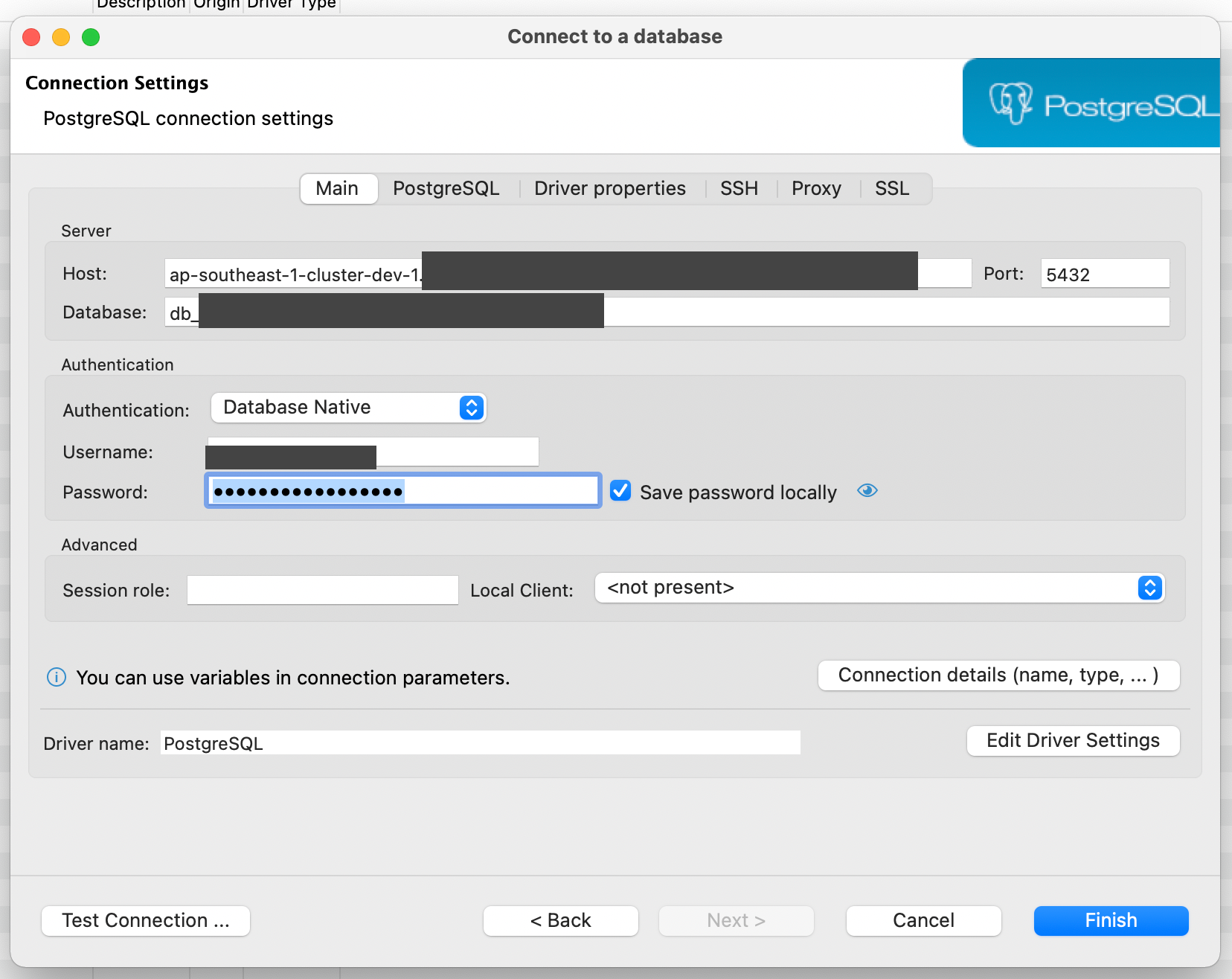This screenshot has width=1232, height=979.
Task: Open the Driver properties tab
Action: coord(609,188)
